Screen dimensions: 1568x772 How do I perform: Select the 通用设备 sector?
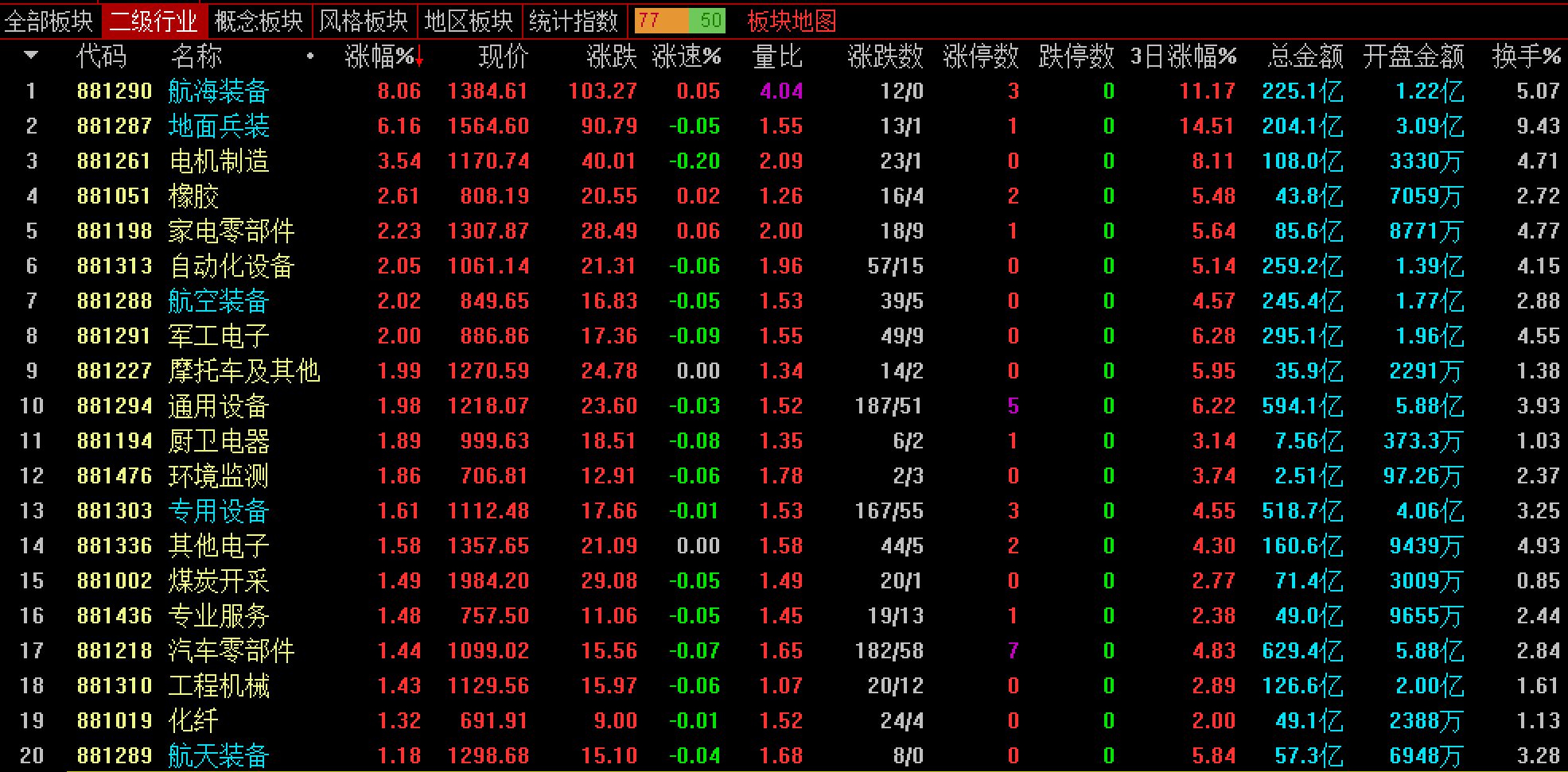(x=219, y=405)
